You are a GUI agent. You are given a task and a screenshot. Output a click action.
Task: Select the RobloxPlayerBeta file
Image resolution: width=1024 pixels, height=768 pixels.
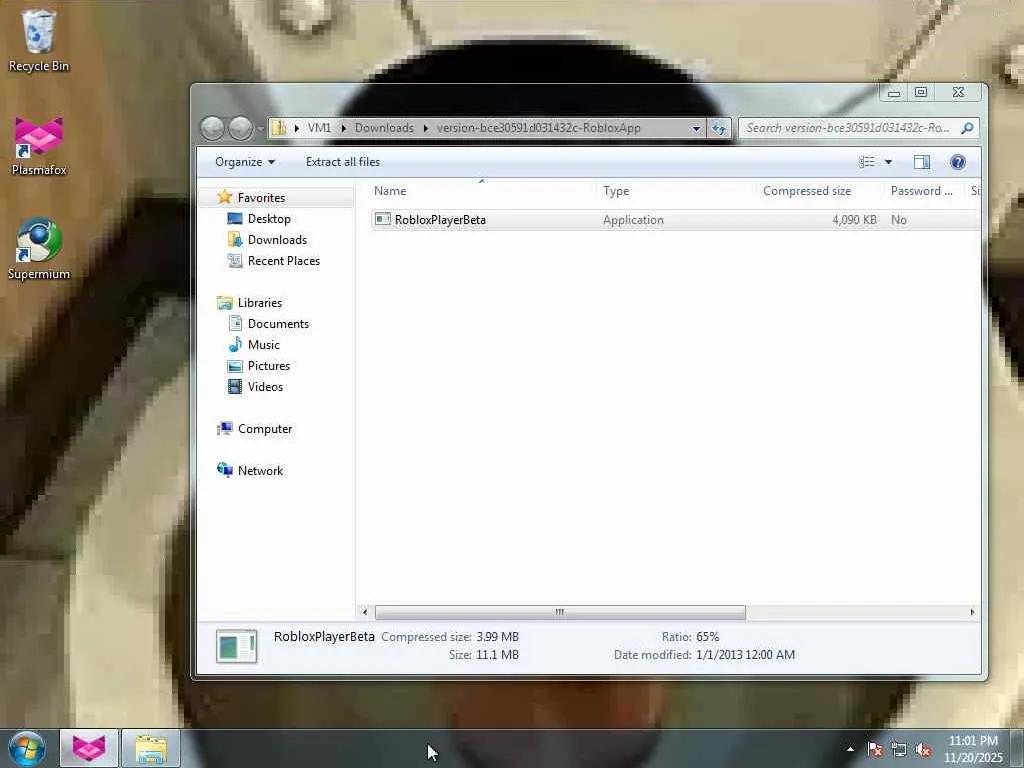pyautogui.click(x=675, y=220)
